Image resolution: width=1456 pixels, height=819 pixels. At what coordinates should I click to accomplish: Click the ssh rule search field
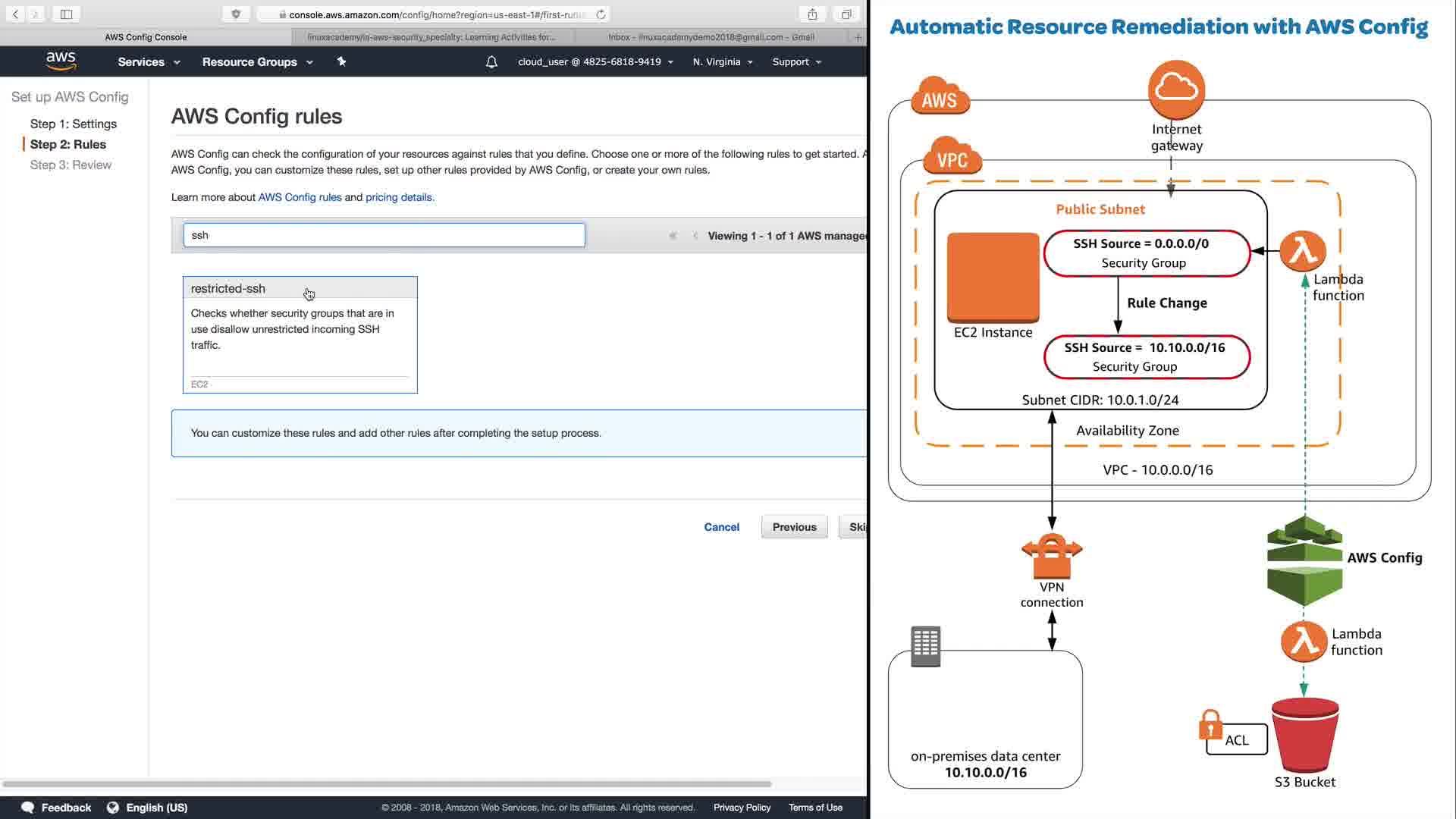[384, 235]
